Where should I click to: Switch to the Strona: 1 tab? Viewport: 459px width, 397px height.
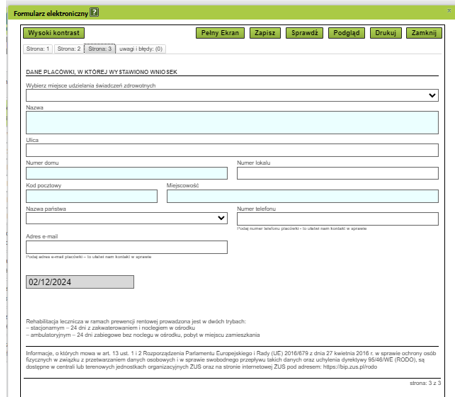(38, 49)
